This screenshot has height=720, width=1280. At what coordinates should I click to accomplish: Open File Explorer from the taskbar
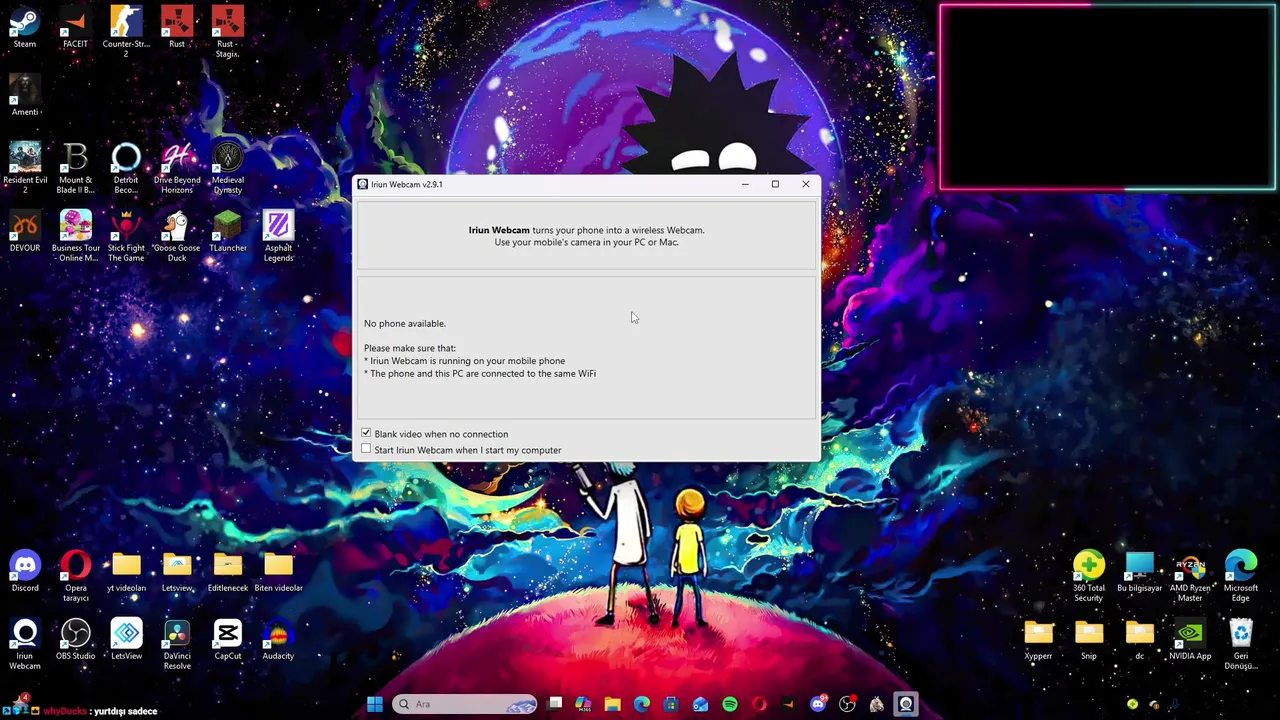pyautogui.click(x=612, y=704)
